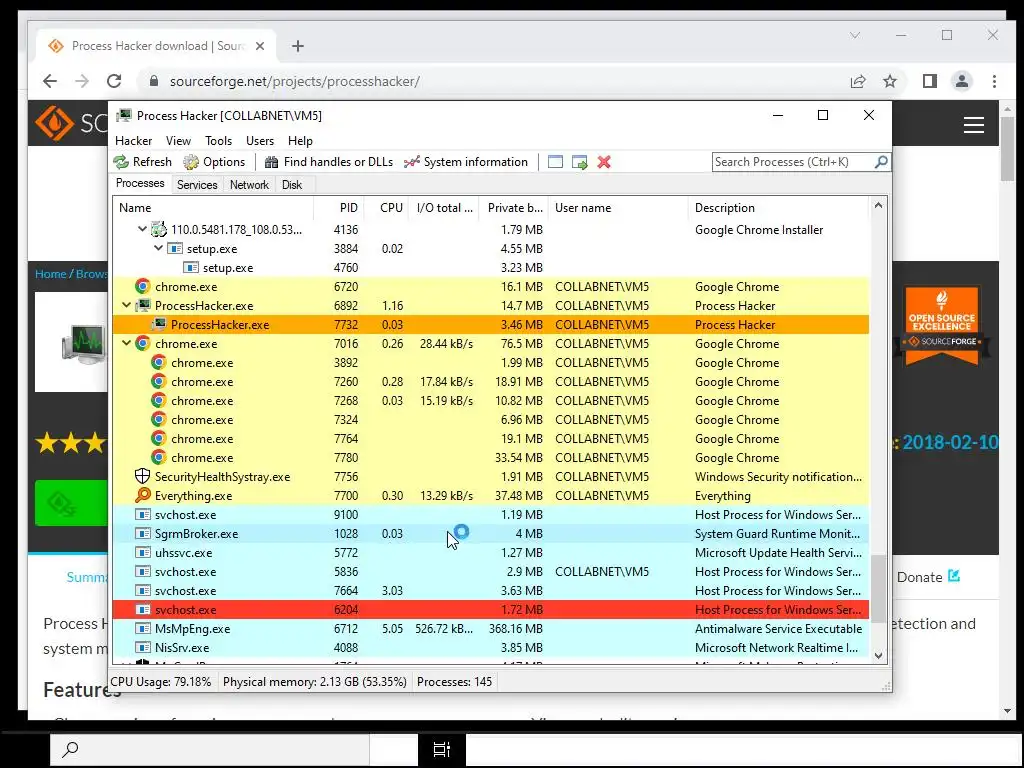Click the SgrmBroker.exe process icon
The height and width of the screenshot is (768, 1024).
[142, 533]
